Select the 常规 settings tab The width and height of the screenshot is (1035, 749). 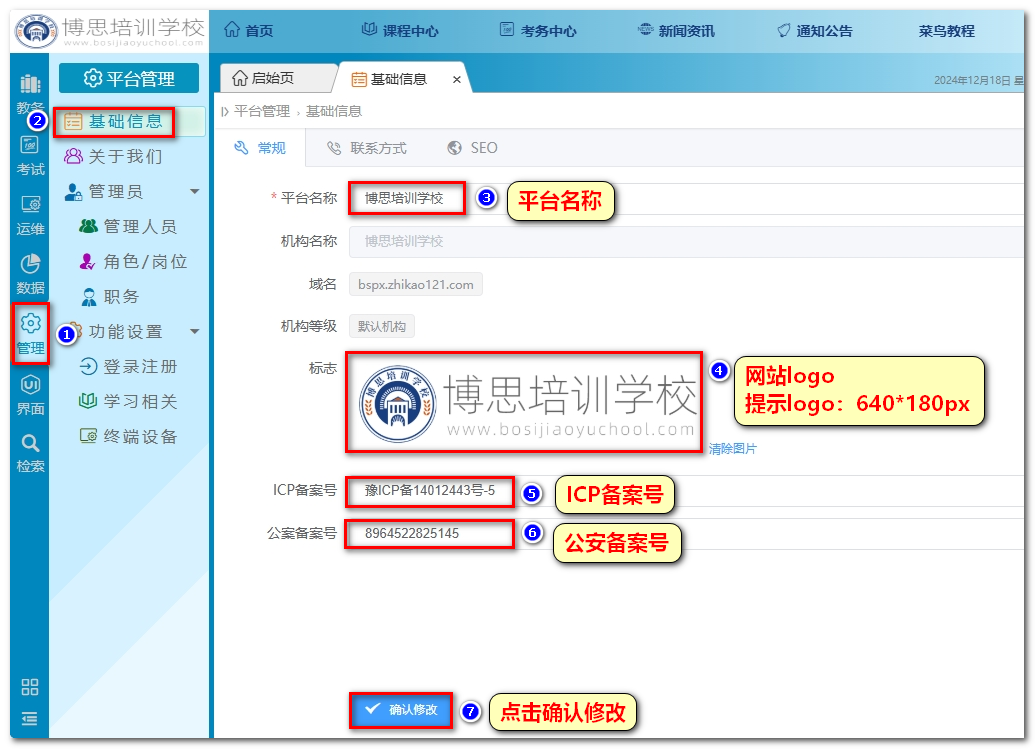click(260, 148)
